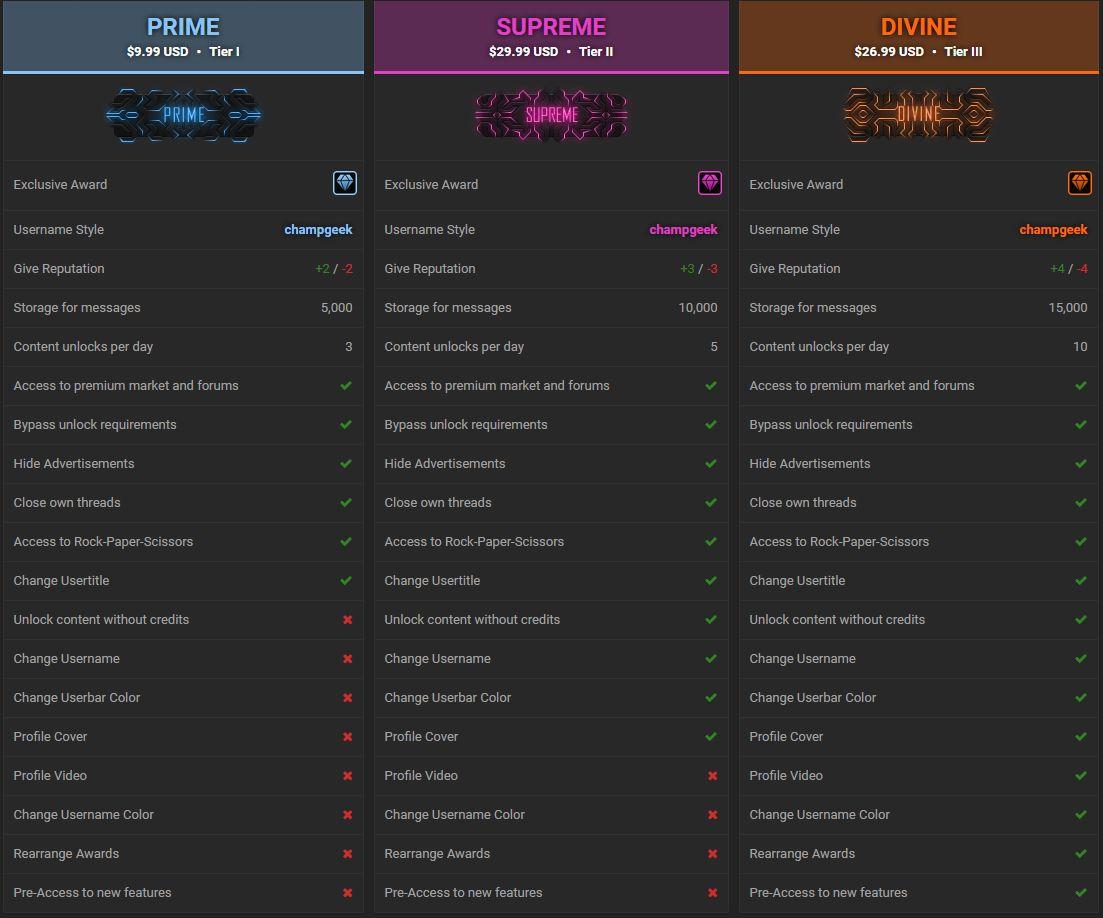Click the green check for Supreme Profile Cover

coord(711,737)
